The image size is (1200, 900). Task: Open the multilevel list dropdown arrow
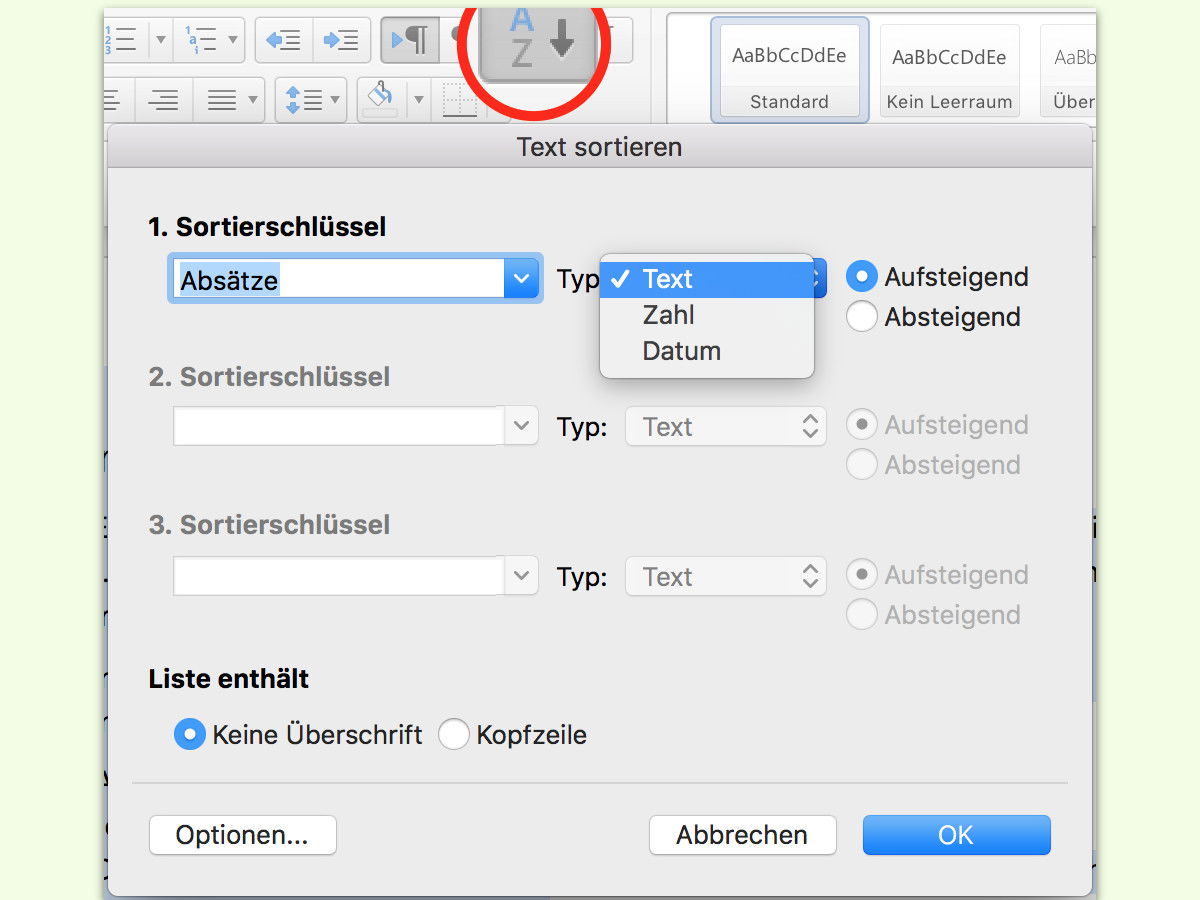pyautogui.click(x=233, y=40)
